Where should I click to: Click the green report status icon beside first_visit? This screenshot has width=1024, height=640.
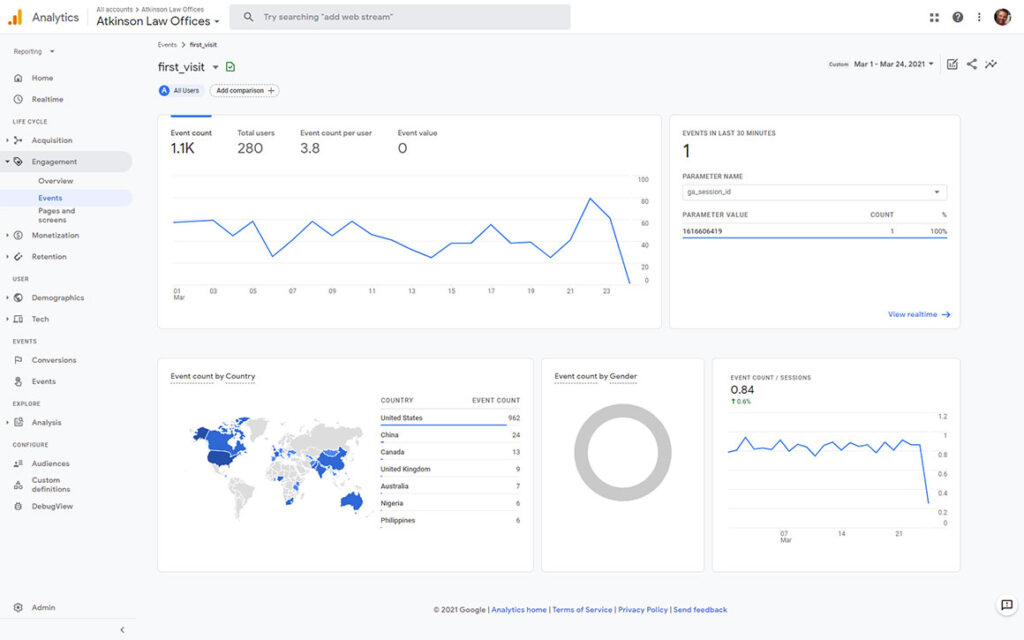(x=231, y=67)
